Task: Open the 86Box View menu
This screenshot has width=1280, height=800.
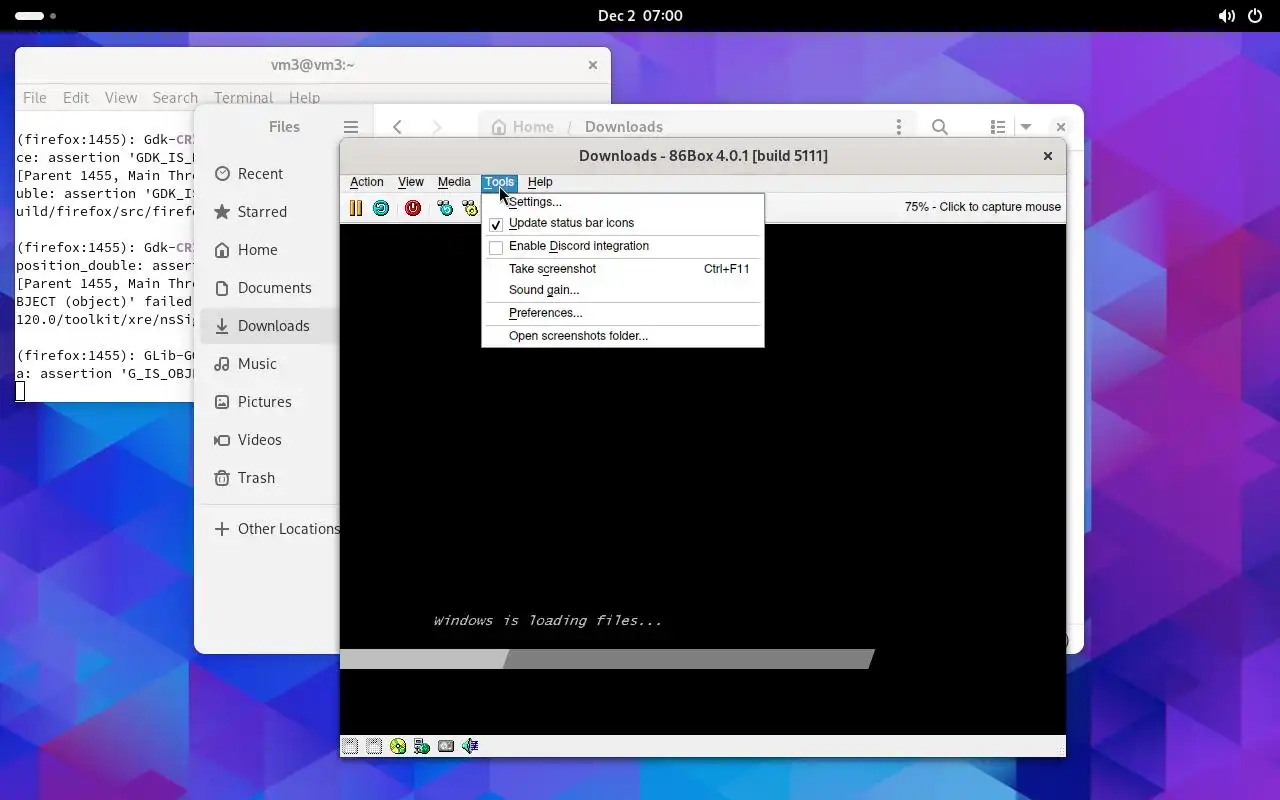Action: click(x=411, y=182)
